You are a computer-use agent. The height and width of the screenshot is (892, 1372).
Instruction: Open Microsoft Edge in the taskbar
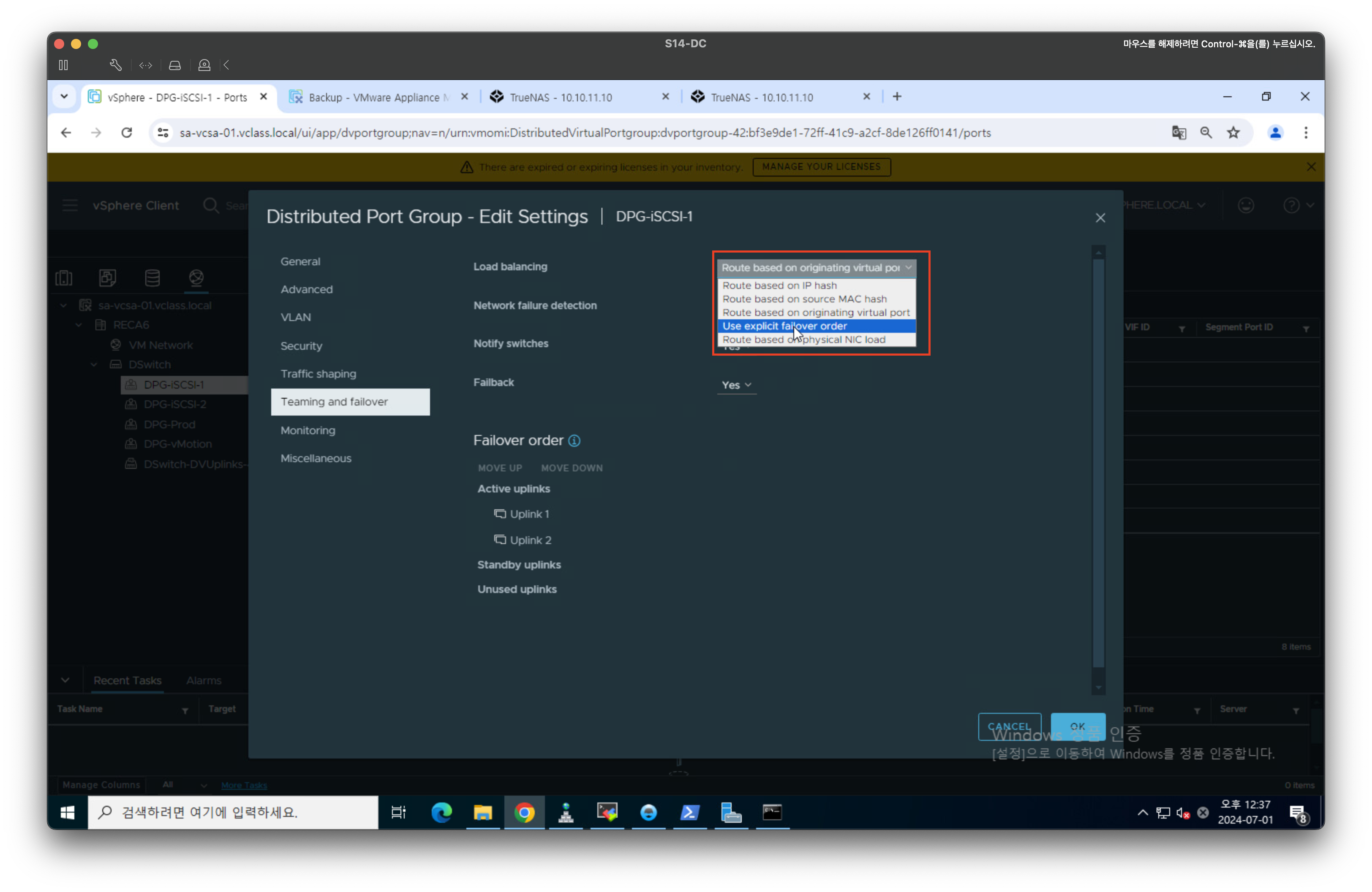(441, 813)
